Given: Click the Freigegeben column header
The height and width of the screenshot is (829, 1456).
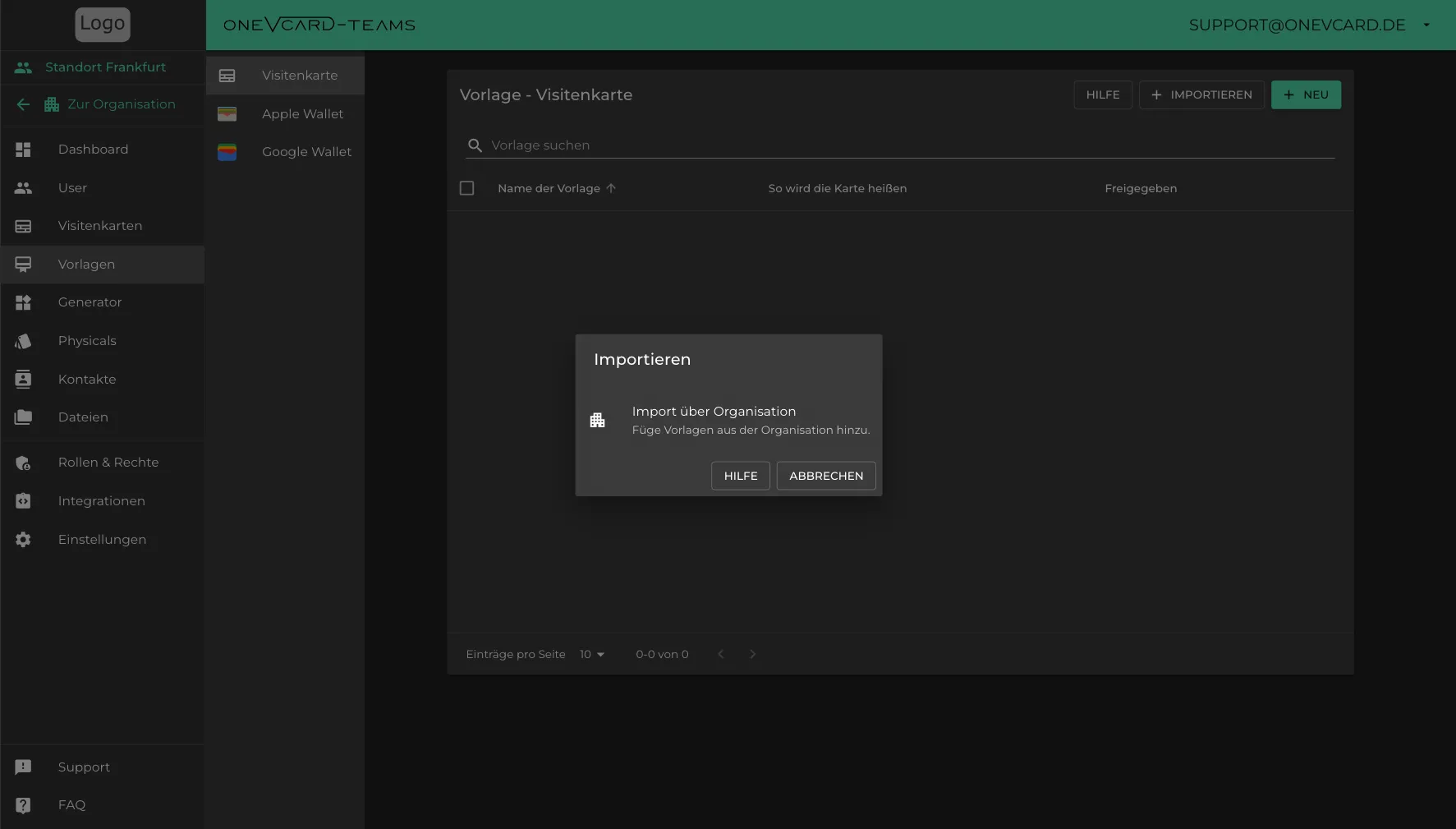Looking at the screenshot, I should (x=1141, y=188).
